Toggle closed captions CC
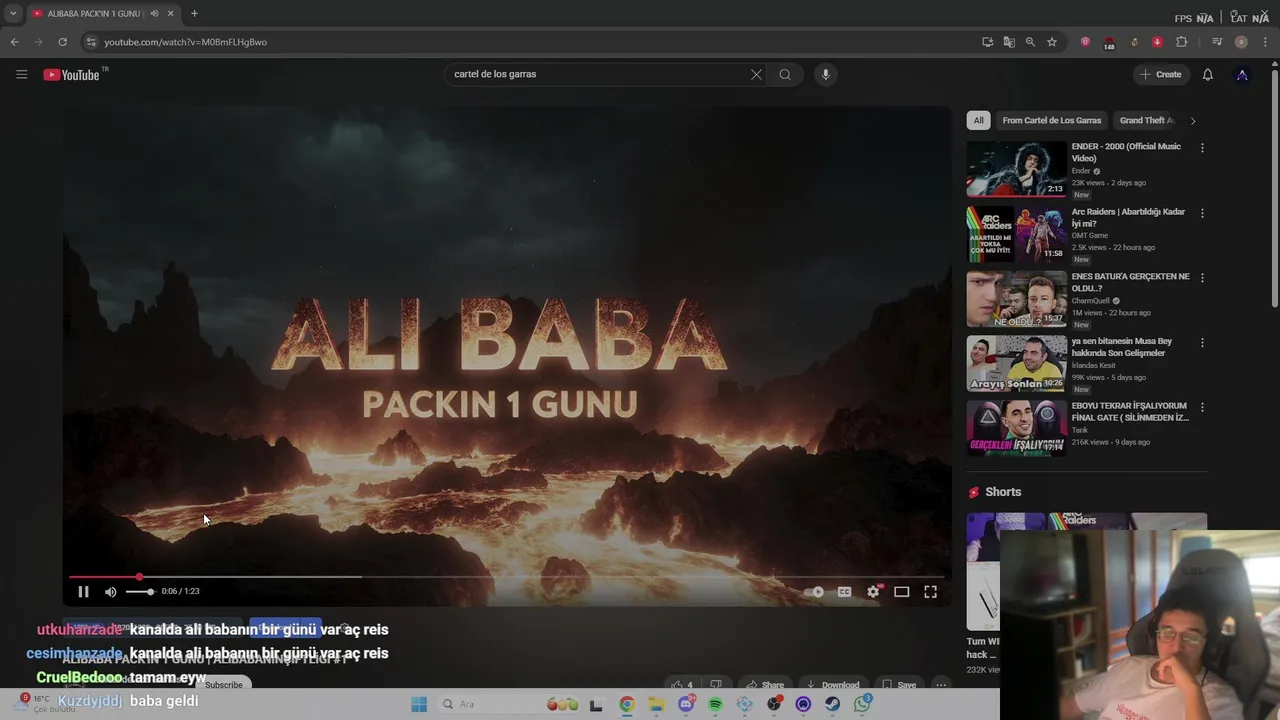The height and width of the screenshot is (720, 1280). pyautogui.click(x=844, y=592)
